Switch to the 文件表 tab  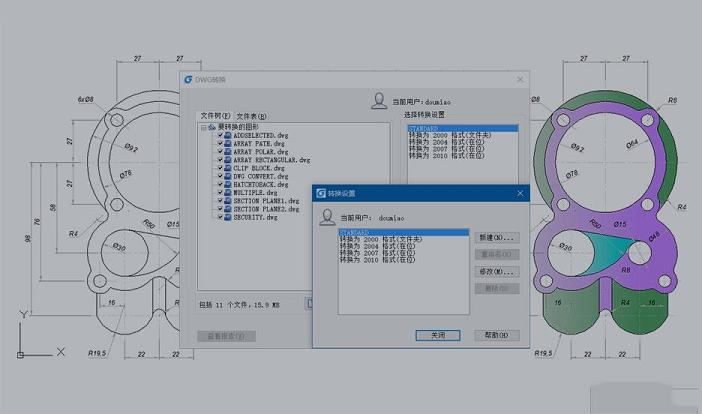251,117
